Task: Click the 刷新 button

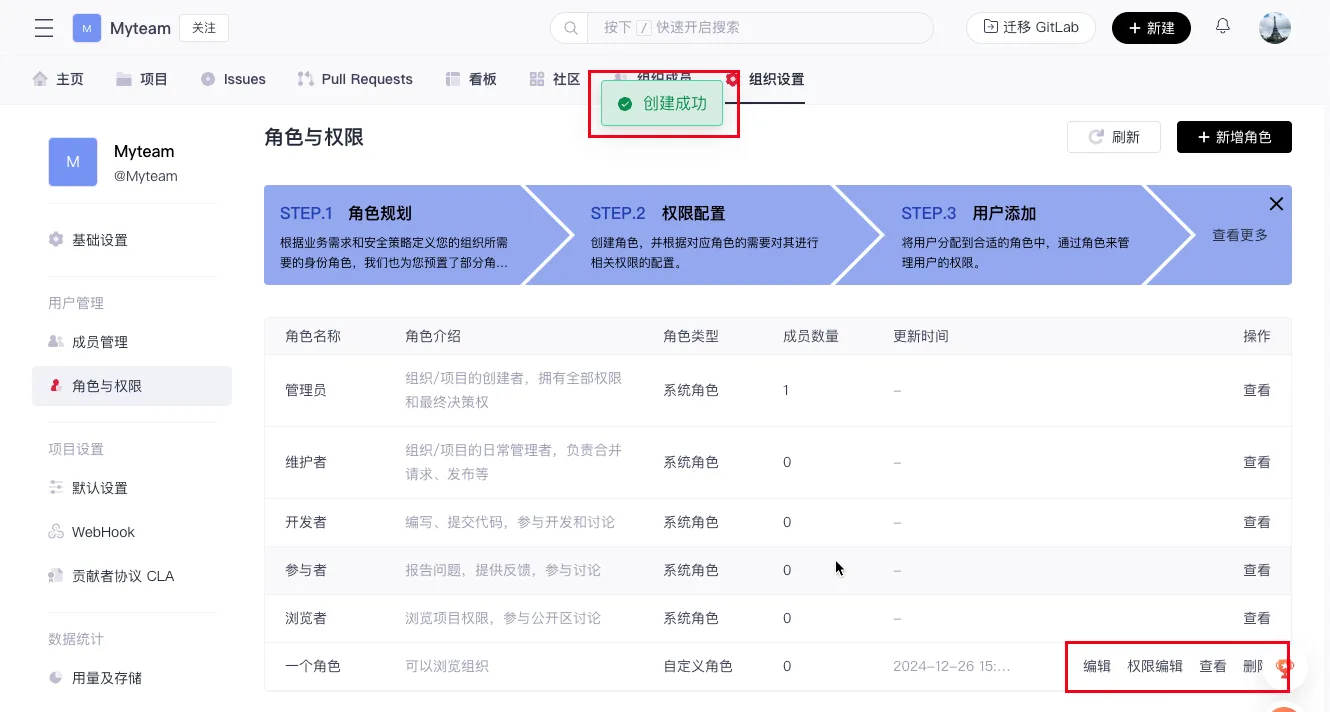Action: click(x=1113, y=137)
